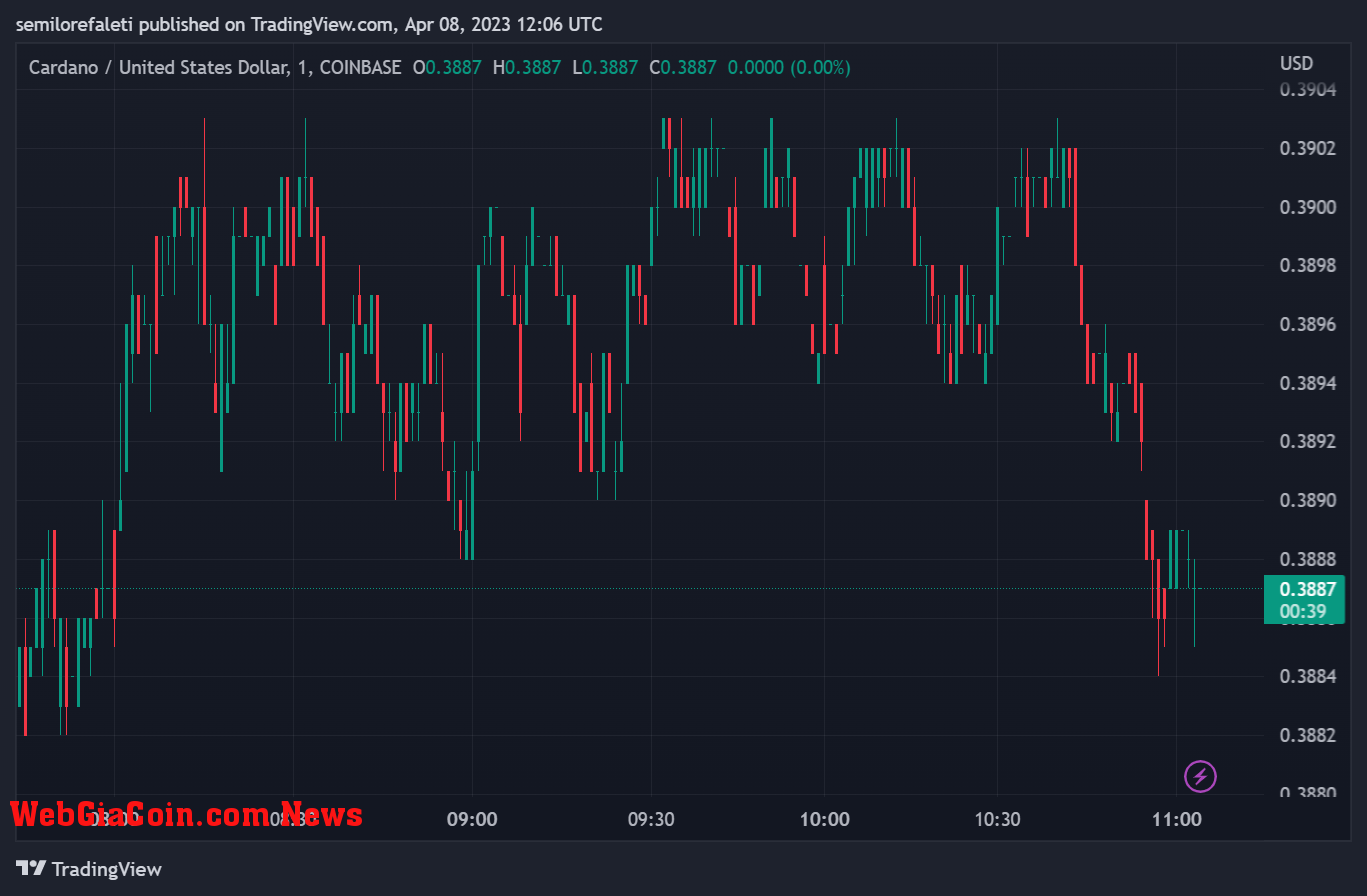
Task: Click the close value C0.3887
Action: (683, 67)
